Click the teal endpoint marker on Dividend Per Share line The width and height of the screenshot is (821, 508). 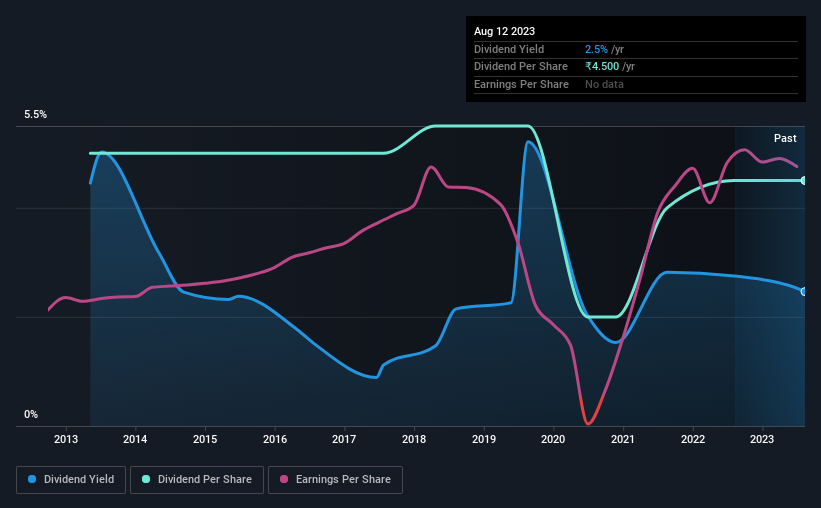(x=804, y=181)
